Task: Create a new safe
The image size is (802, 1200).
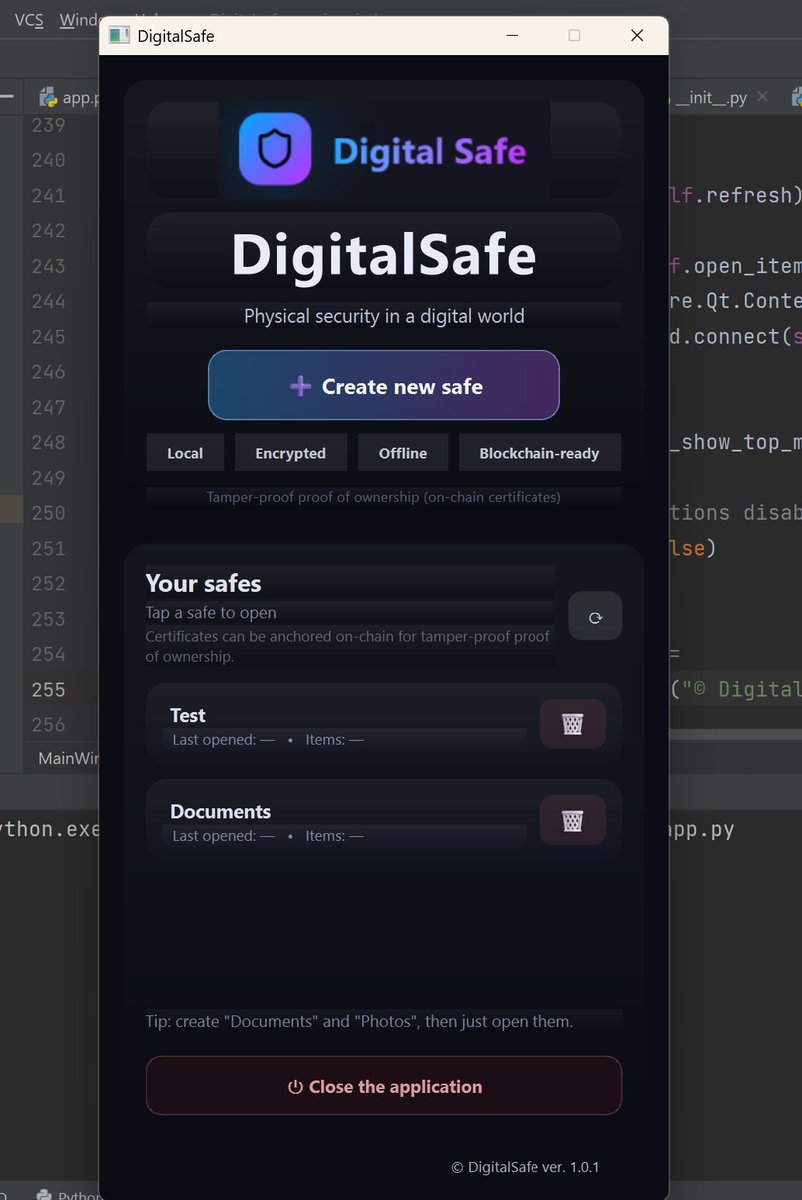Action: click(x=384, y=385)
